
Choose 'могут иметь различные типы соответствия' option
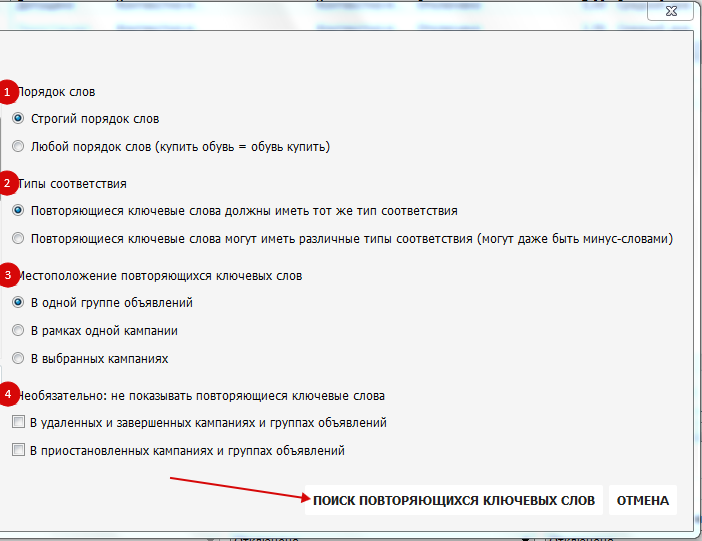pos(18,238)
